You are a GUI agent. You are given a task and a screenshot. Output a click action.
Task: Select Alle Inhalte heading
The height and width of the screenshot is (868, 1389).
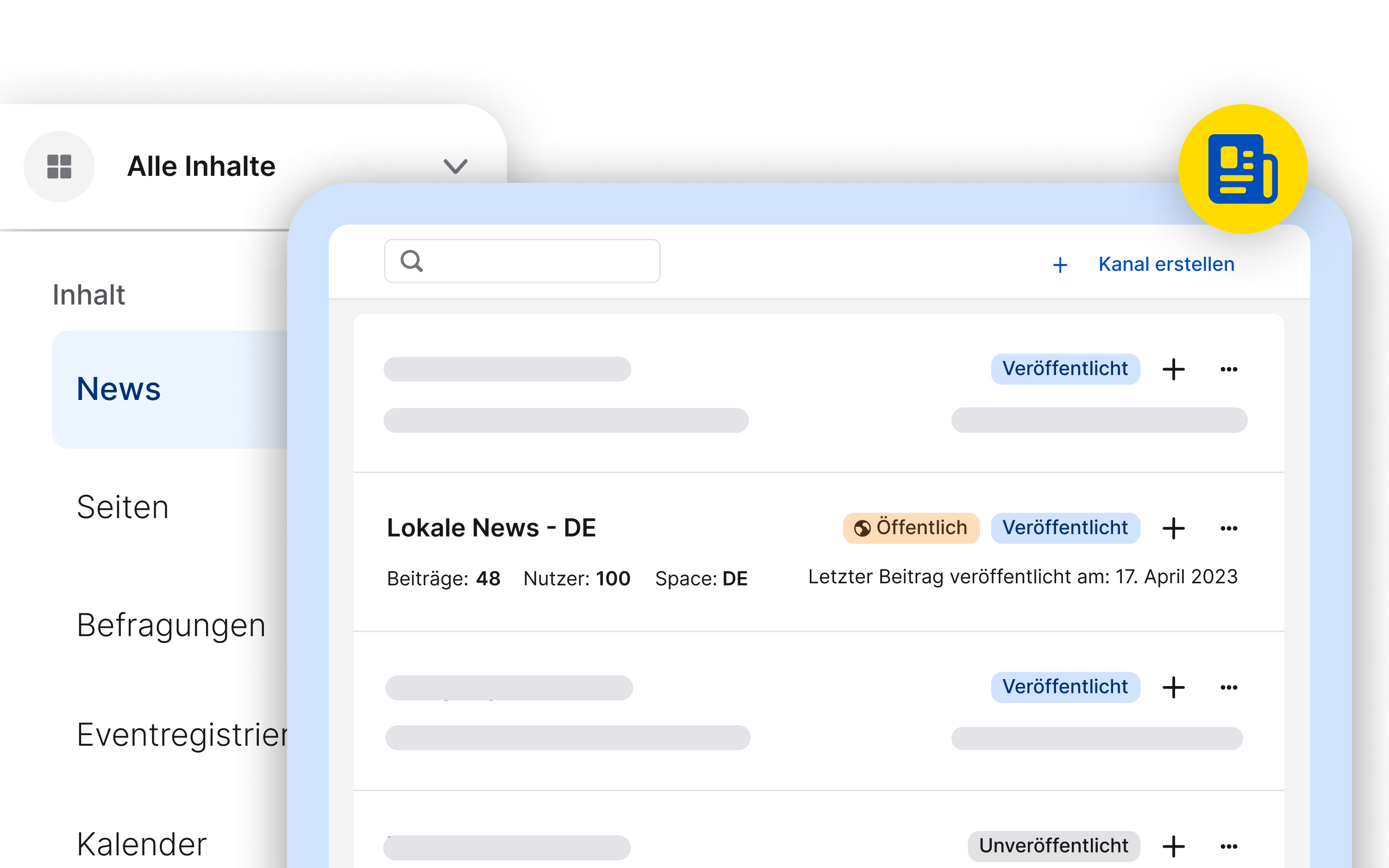coord(201,167)
